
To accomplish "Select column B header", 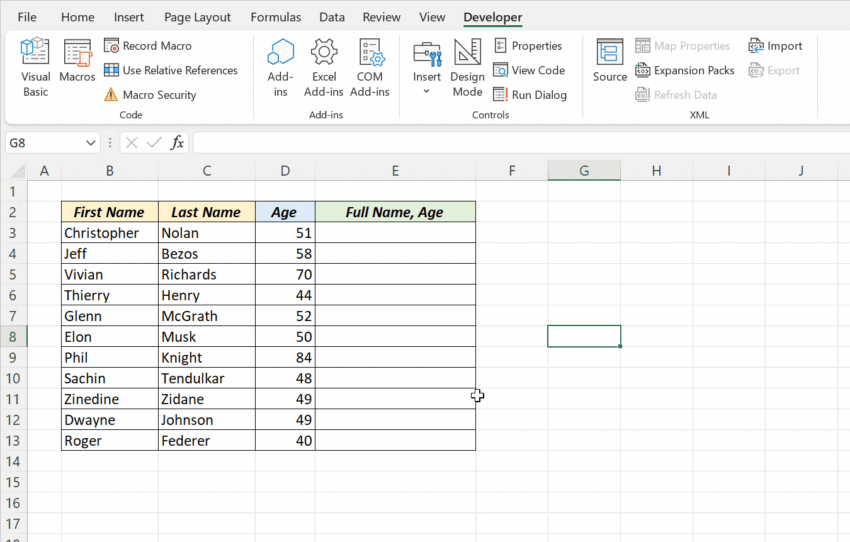I will (x=110, y=171).
